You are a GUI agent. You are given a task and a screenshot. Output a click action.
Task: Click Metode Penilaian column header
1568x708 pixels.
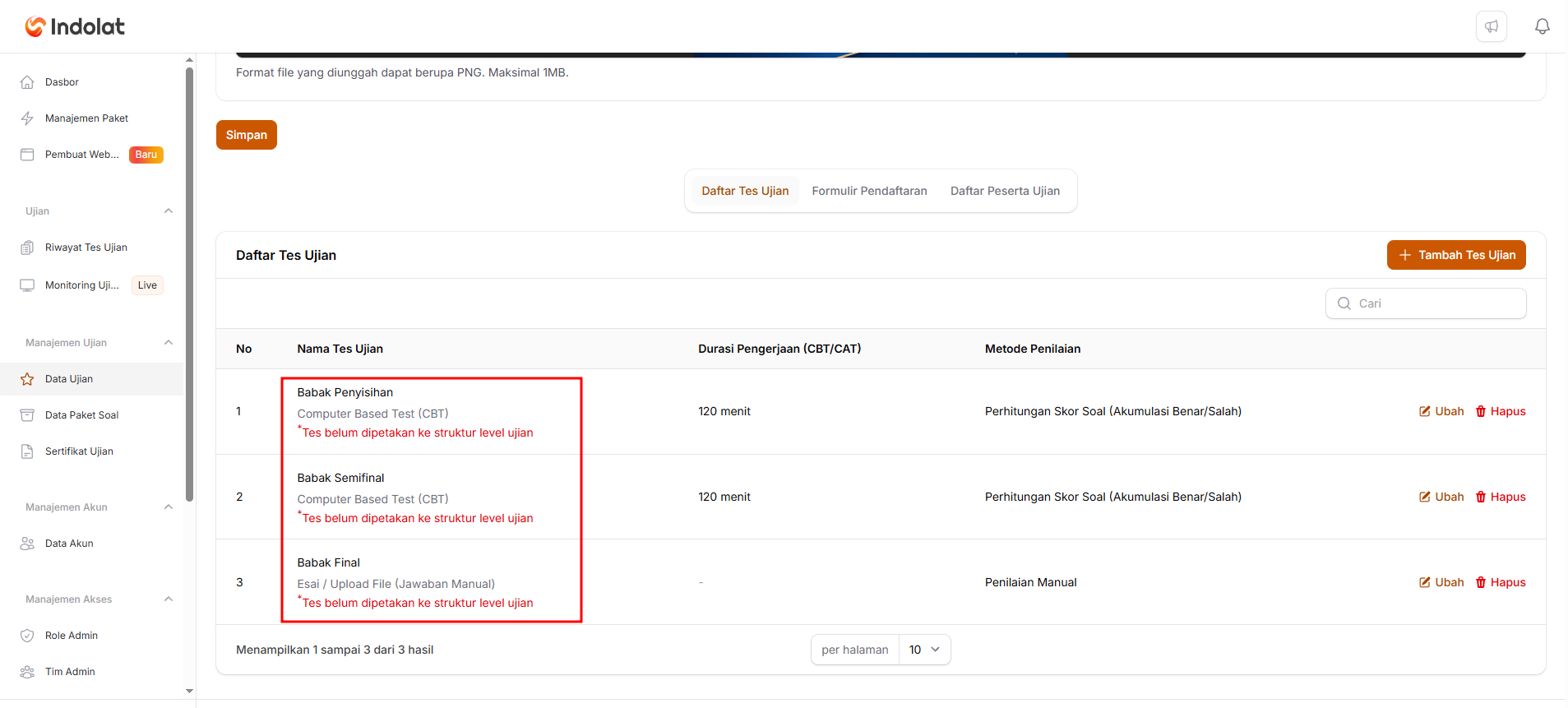[x=1033, y=349]
